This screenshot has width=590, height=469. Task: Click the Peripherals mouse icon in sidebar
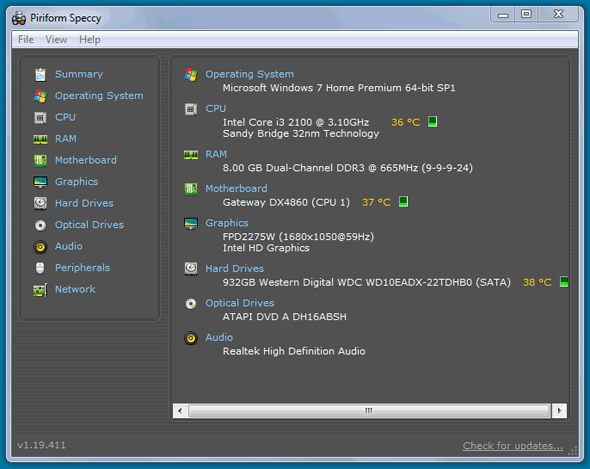[x=40, y=268]
